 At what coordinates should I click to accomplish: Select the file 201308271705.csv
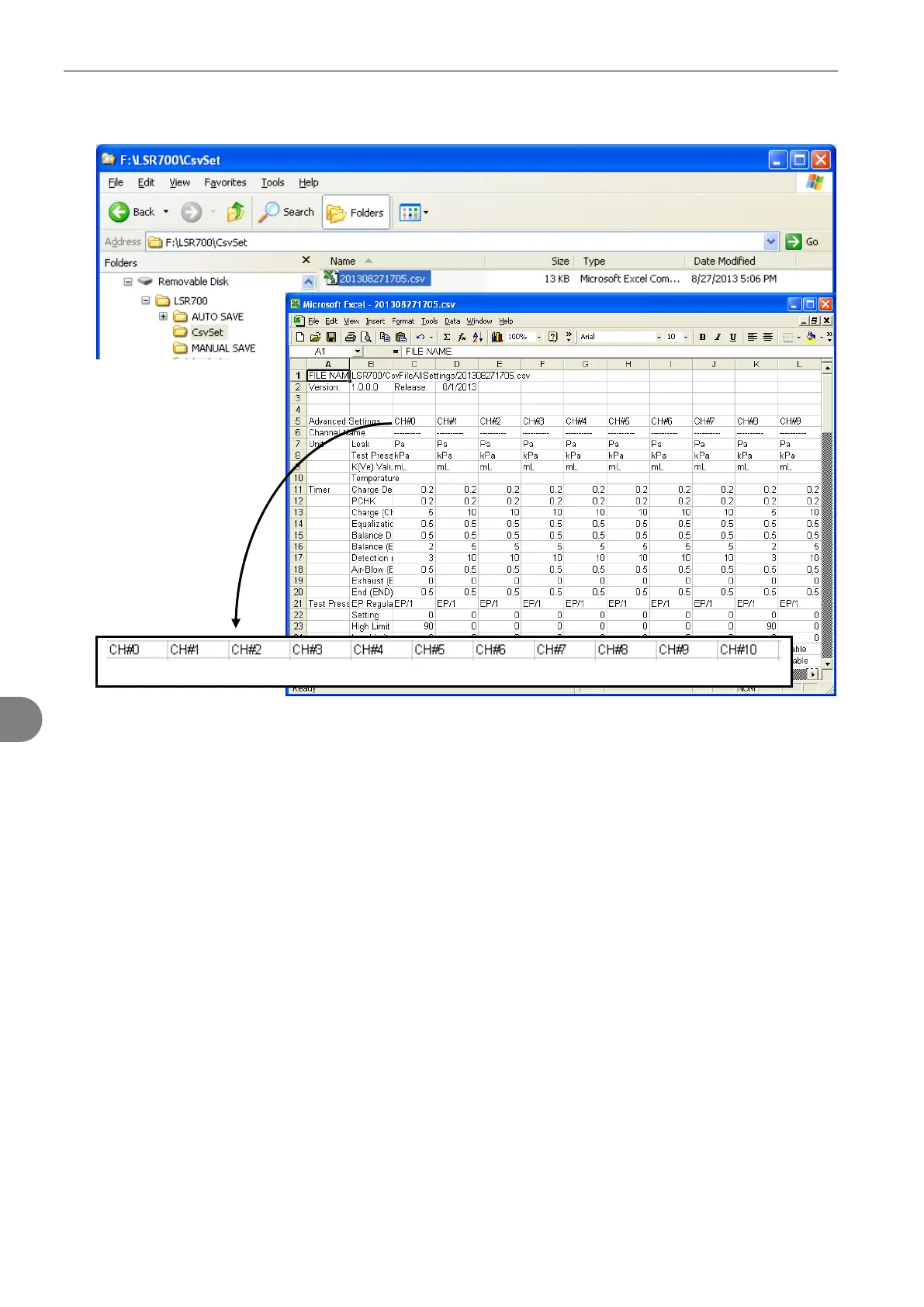point(382,279)
